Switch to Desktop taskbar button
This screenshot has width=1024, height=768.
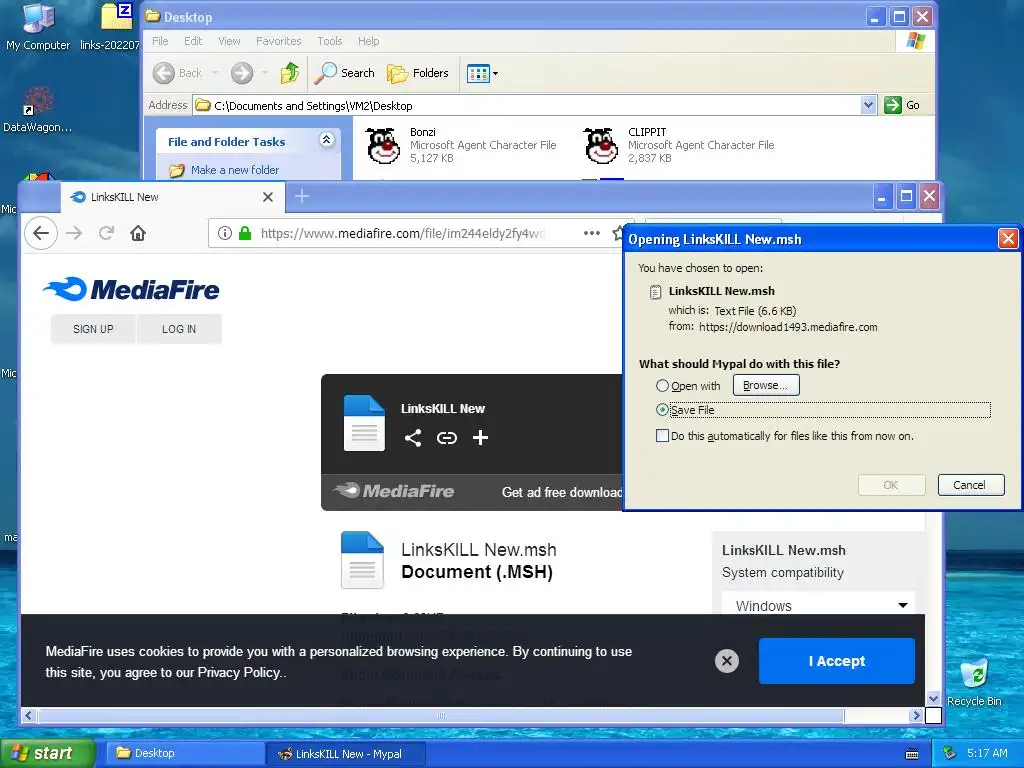(x=186, y=753)
